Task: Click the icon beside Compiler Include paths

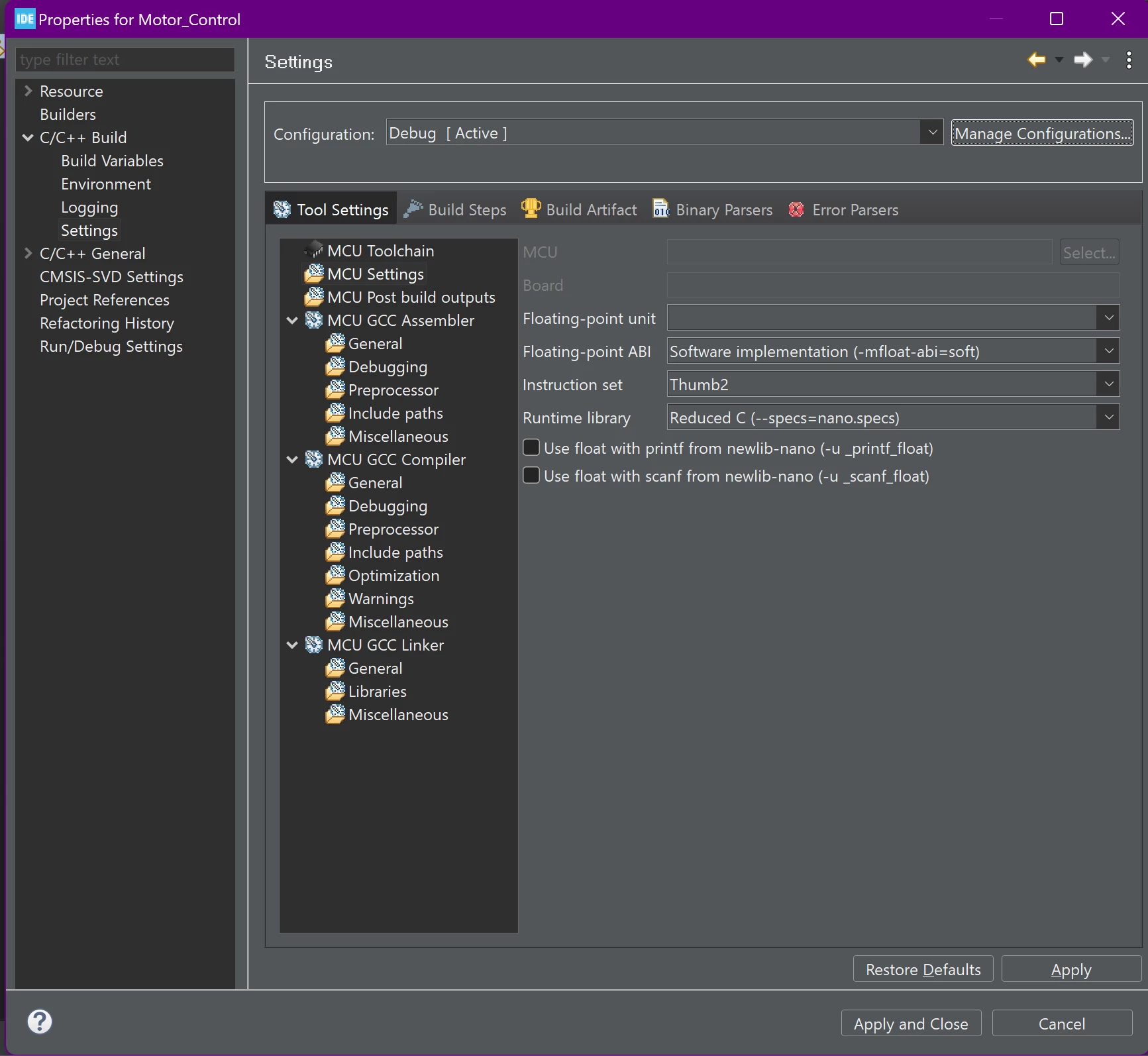Action: pos(335,552)
